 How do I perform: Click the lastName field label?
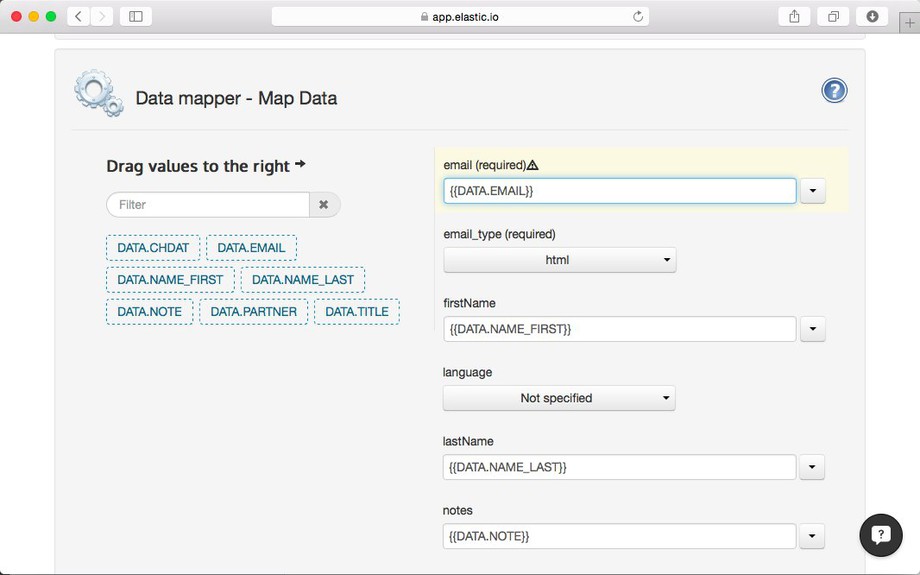point(468,441)
